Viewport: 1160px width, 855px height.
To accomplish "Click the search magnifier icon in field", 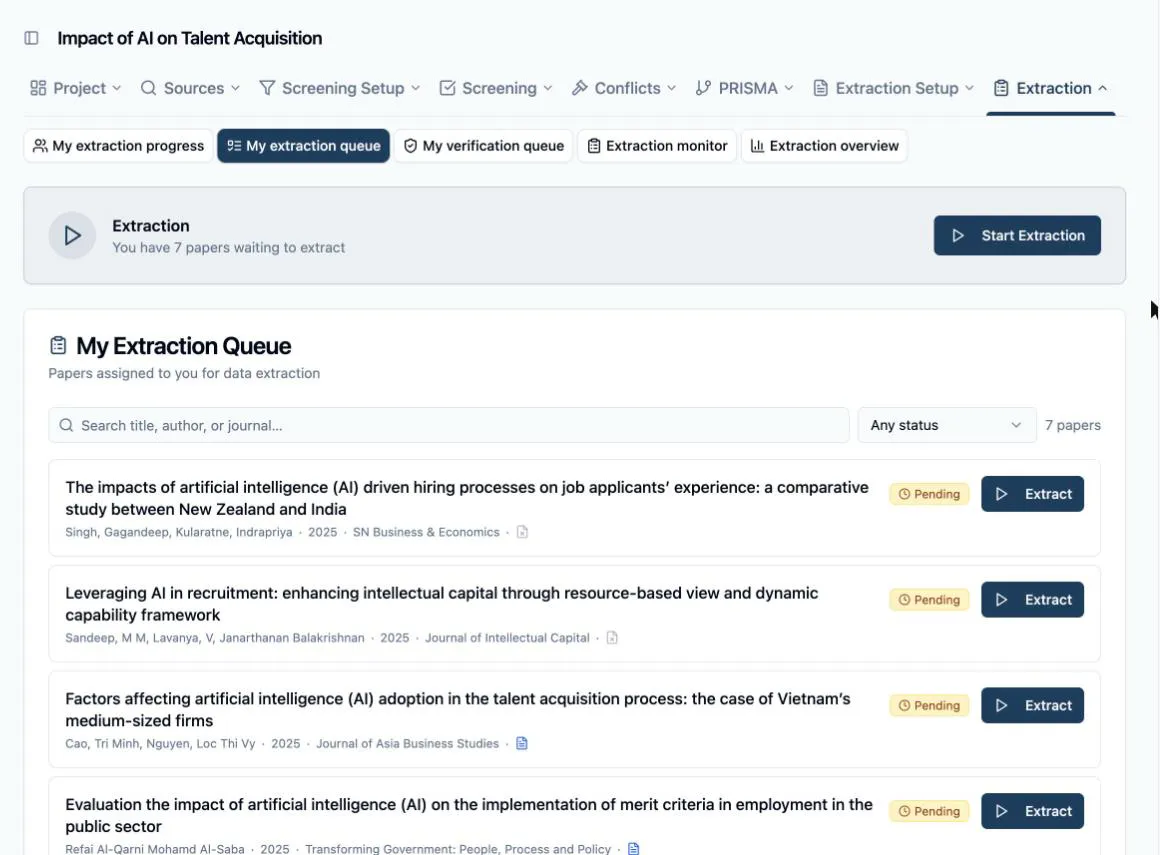I will (x=67, y=425).
